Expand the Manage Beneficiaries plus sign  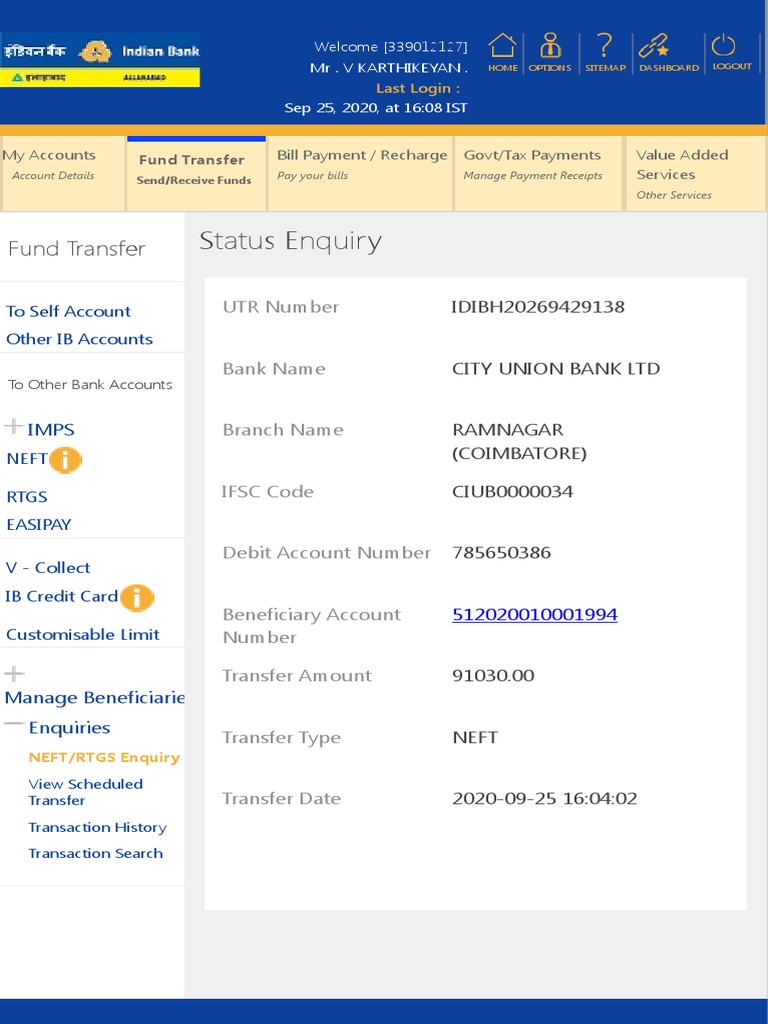click(x=14, y=673)
